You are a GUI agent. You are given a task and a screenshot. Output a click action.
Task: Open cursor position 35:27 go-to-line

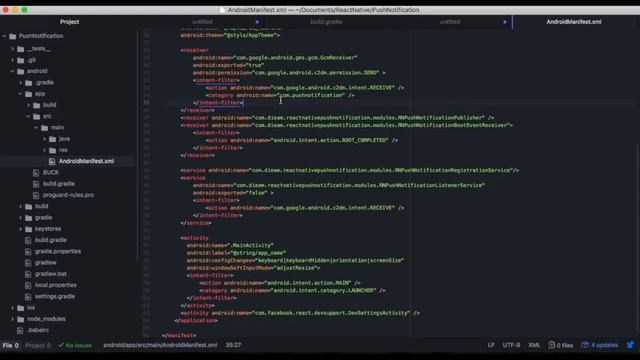(x=233, y=345)
